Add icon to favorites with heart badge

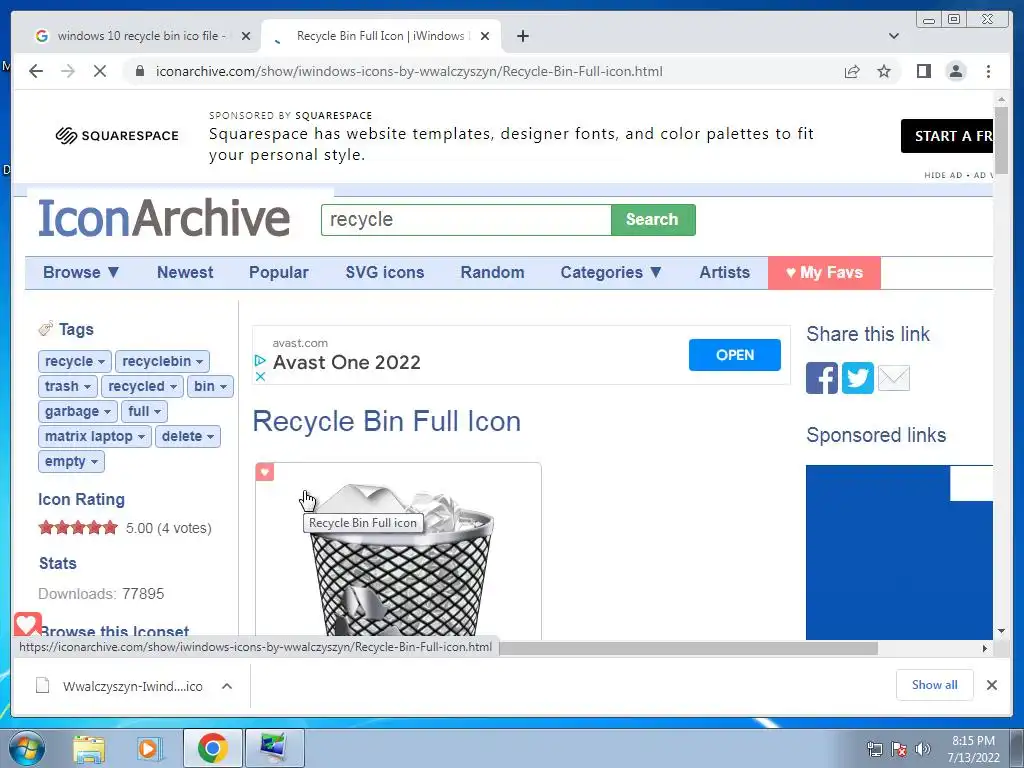click(264, 472)
